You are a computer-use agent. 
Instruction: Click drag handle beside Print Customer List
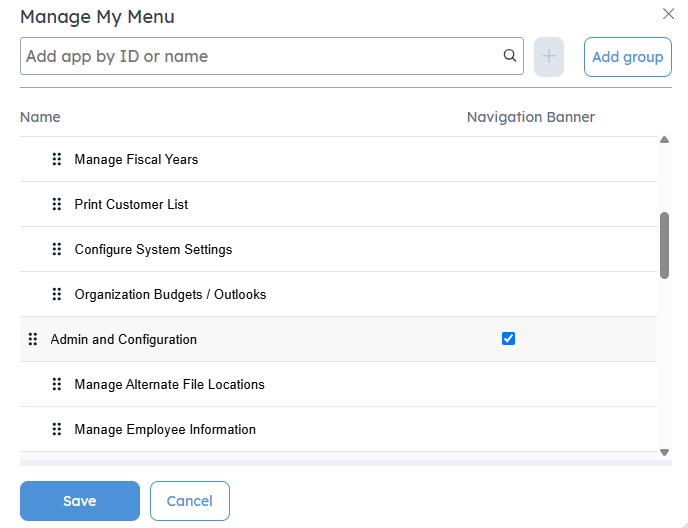point(57,204)
